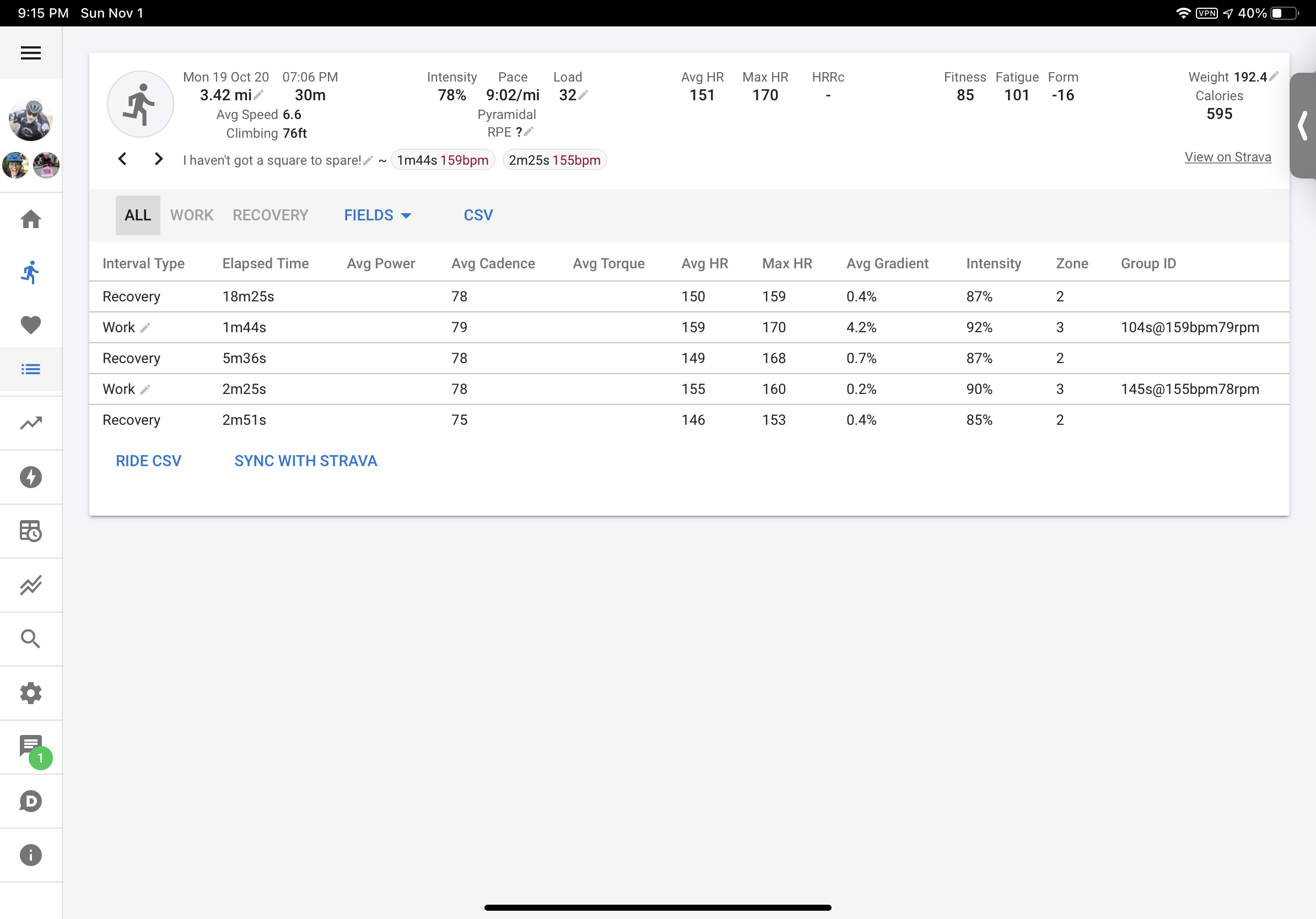This screenshot has height=919, width=1316.
Task: Select the 18m25s Recovery row
Action: point(689,296)
